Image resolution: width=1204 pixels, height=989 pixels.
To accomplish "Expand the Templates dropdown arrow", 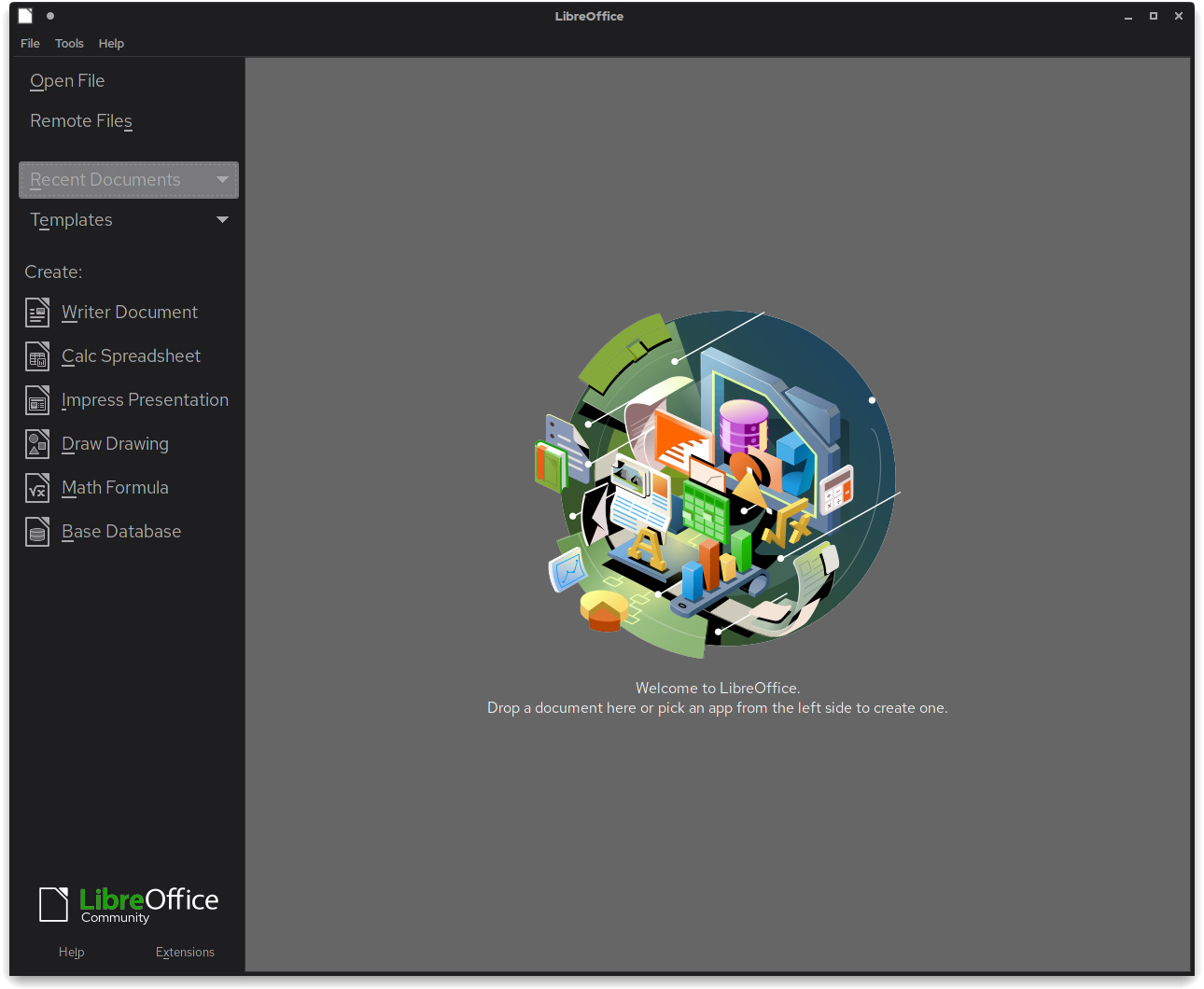I will click(x=222, y=220).
